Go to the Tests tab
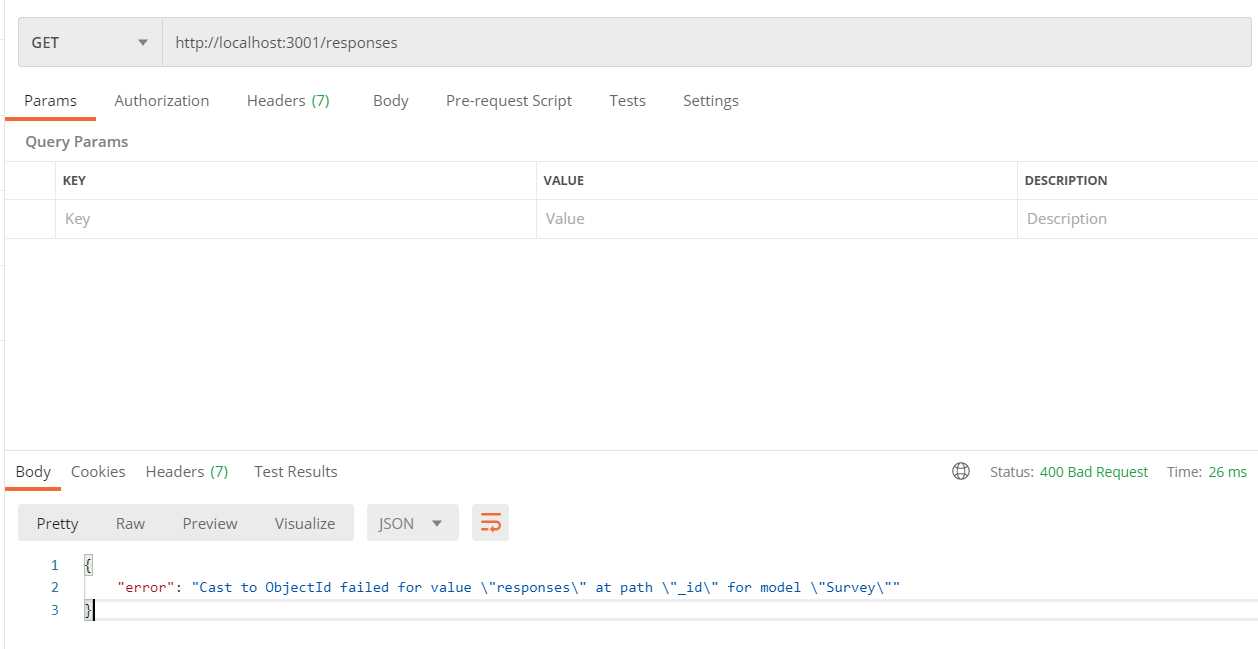The image size is (1258, 649). point(627,101)
